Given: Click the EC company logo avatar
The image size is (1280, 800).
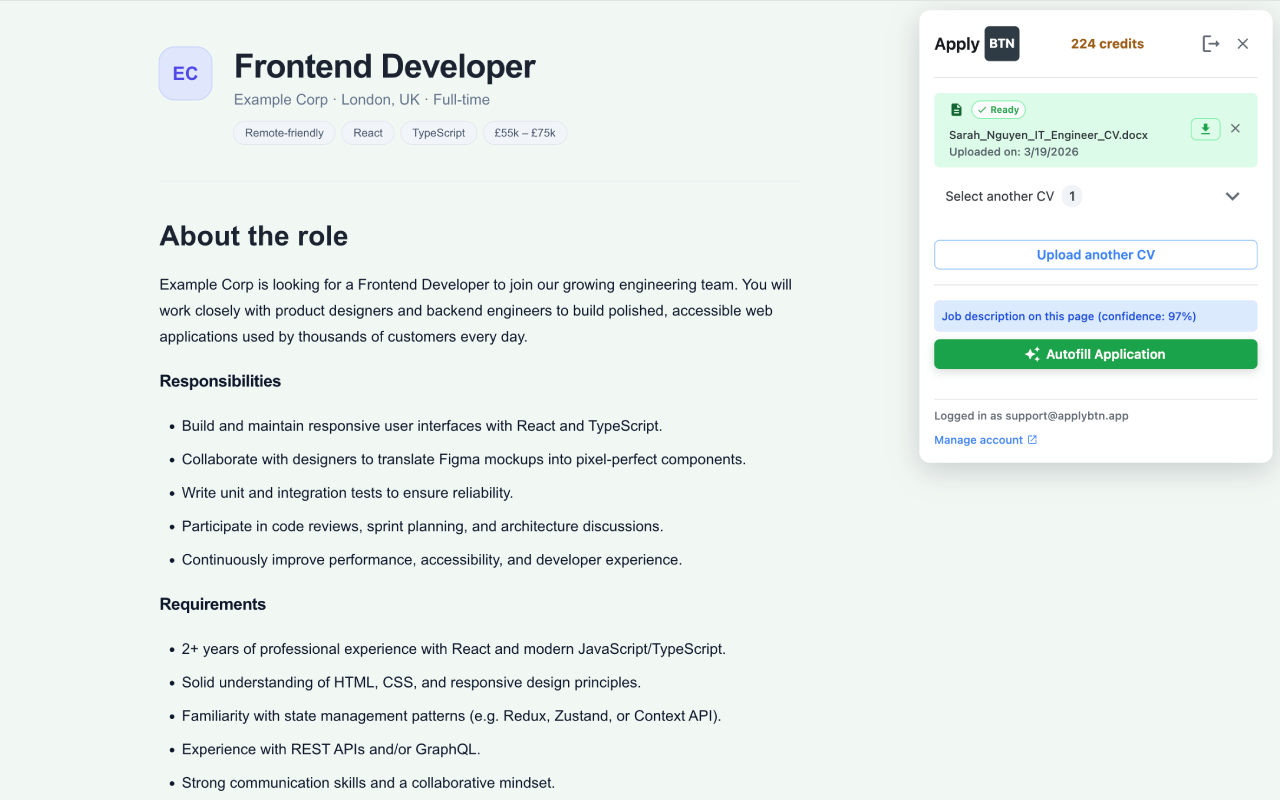Looking at the screenshot, I should coord(185,73).
